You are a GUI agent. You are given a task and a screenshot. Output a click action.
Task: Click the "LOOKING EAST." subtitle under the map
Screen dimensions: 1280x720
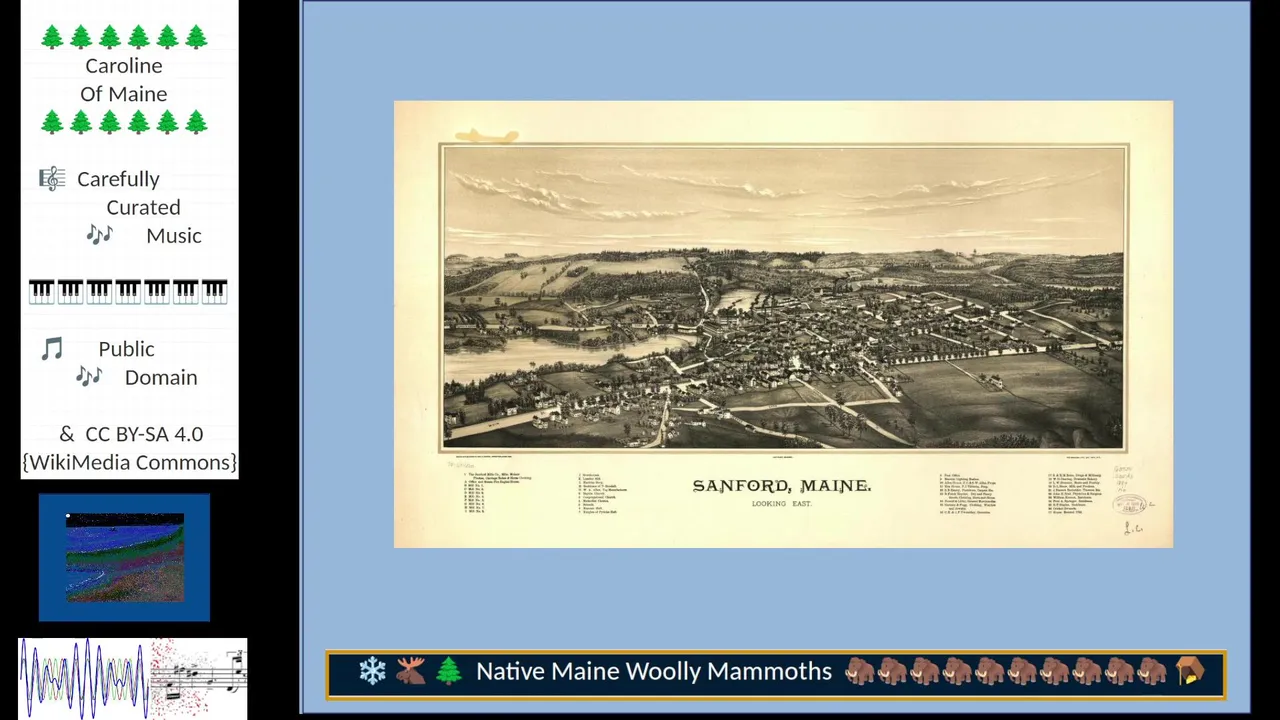point(782,504)
